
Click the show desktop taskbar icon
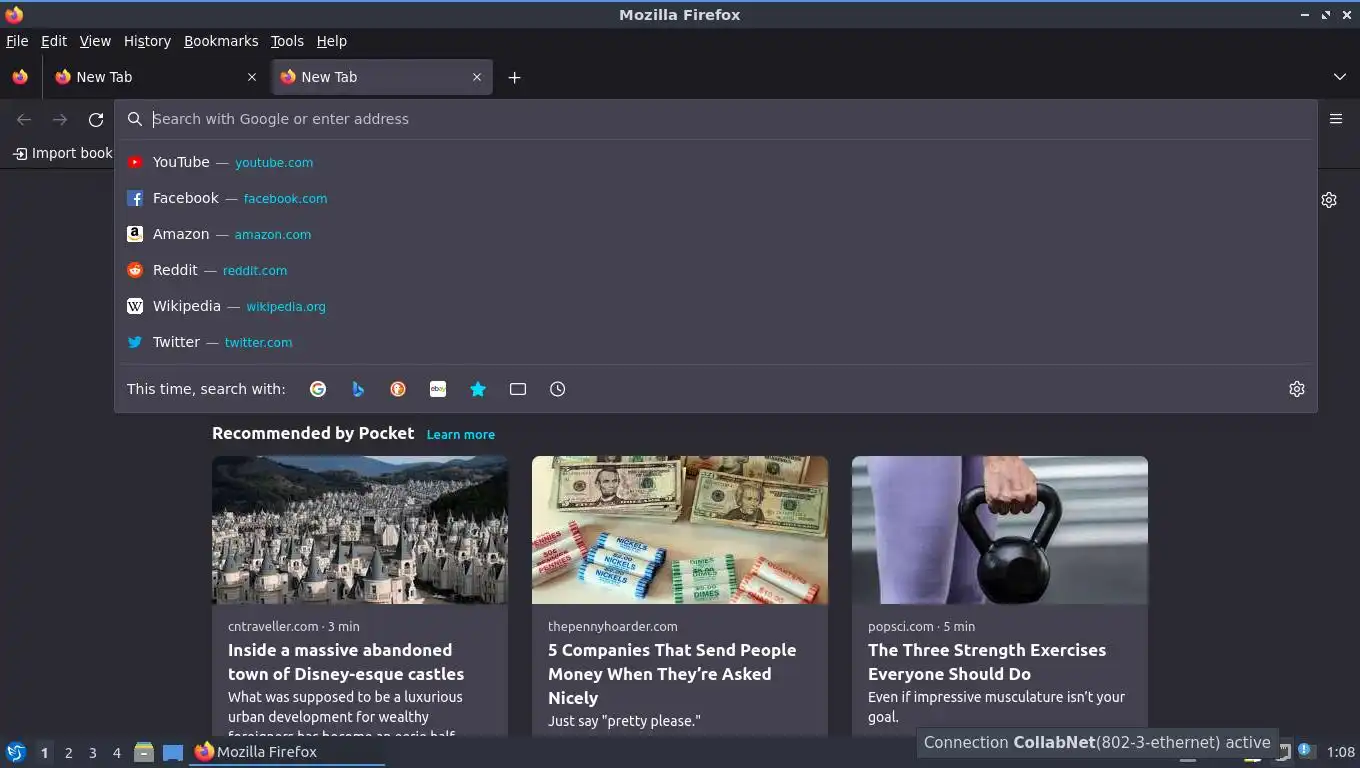coord(173,752)
